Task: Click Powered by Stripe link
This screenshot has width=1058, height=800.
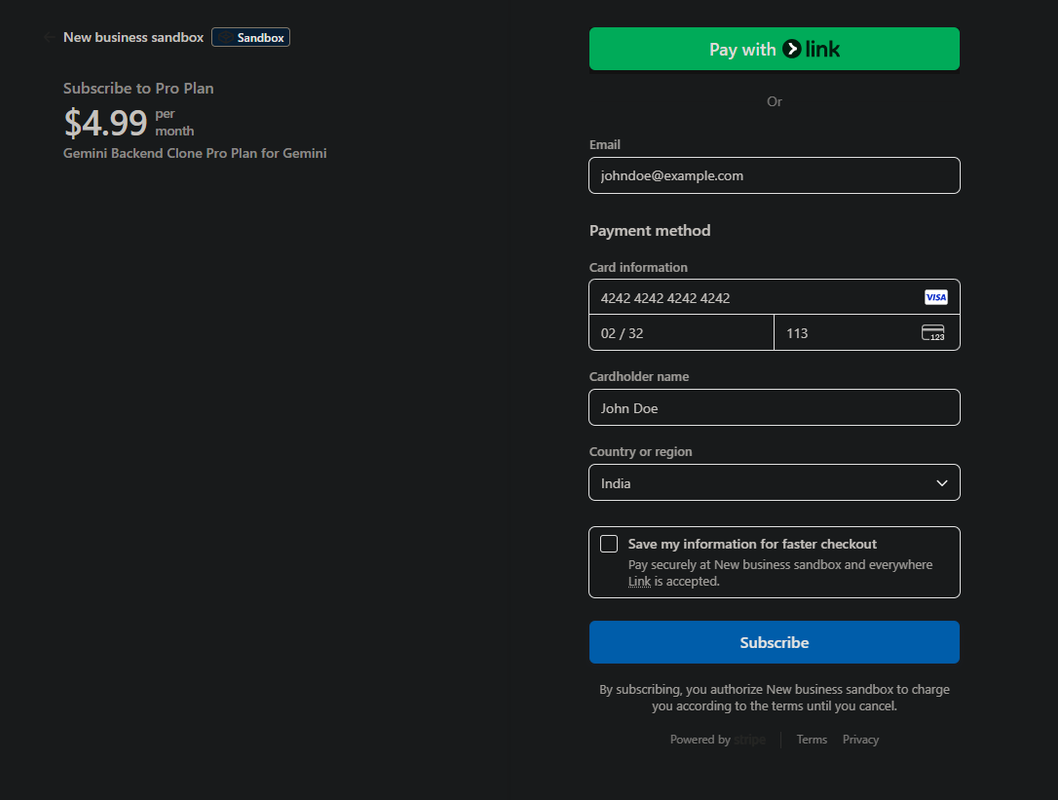Action: 717,739
